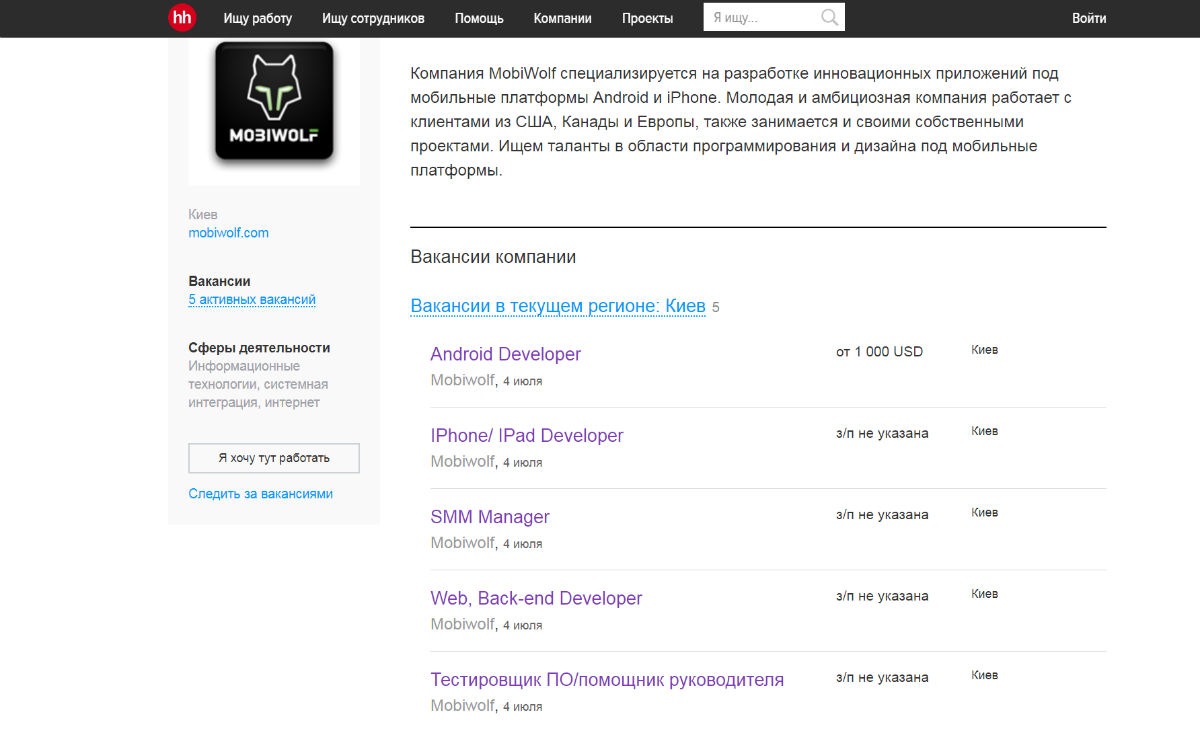Viewport: 1200px width, 731px height.
Task: Open '5 активных вакансий' link
Action: click(252, 300)
